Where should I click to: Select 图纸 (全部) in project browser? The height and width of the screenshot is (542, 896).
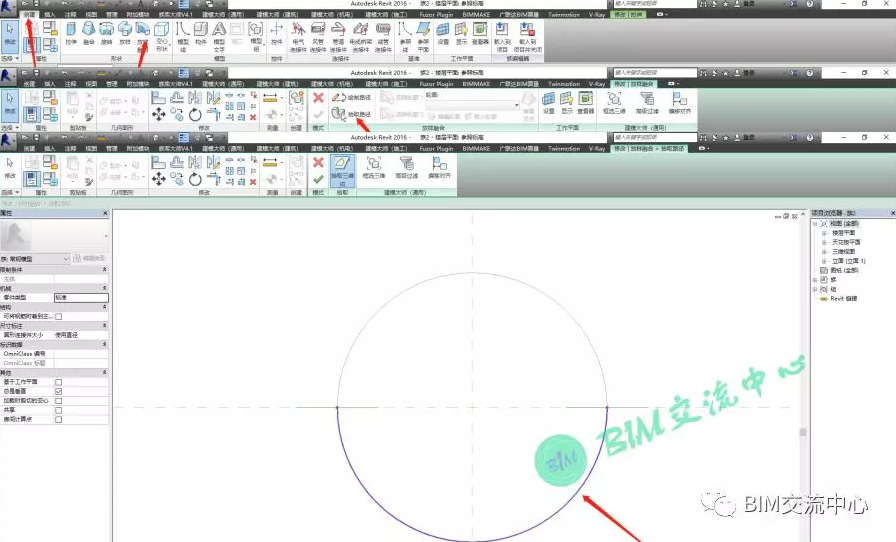coord(844,270)
